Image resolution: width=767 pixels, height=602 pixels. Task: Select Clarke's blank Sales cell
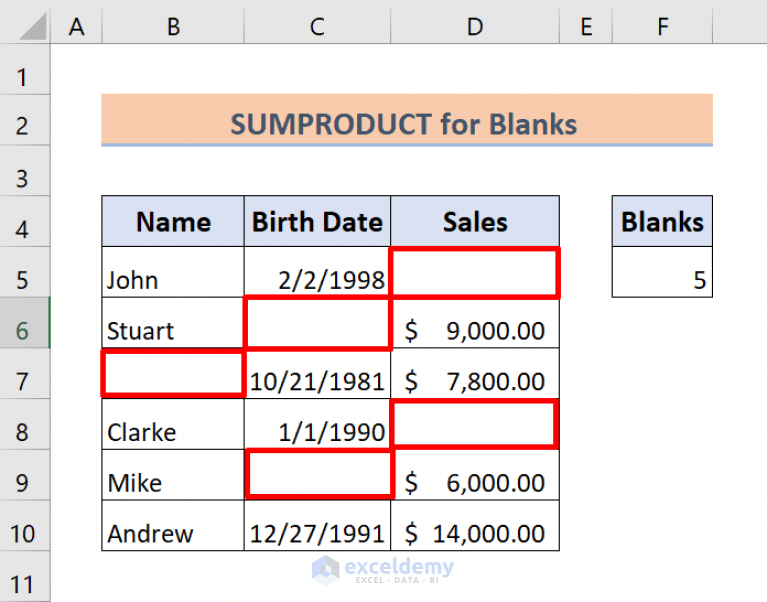(475, 424)
